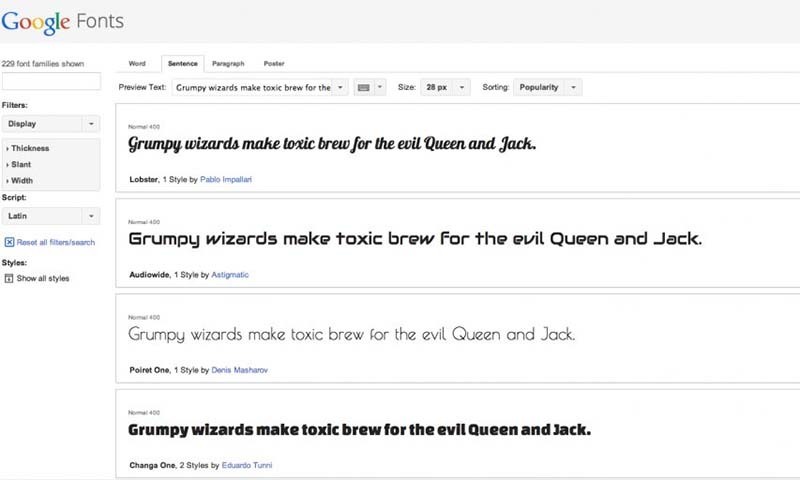
Task: Switch to the Sentence tab
Action: [183, 64]
